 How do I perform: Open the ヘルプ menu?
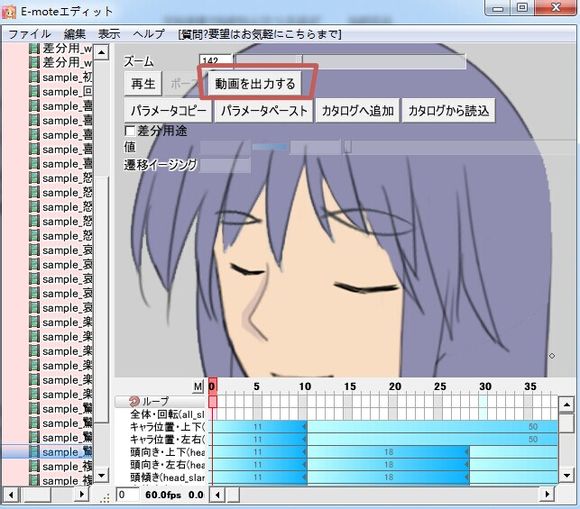pos(149,34)
